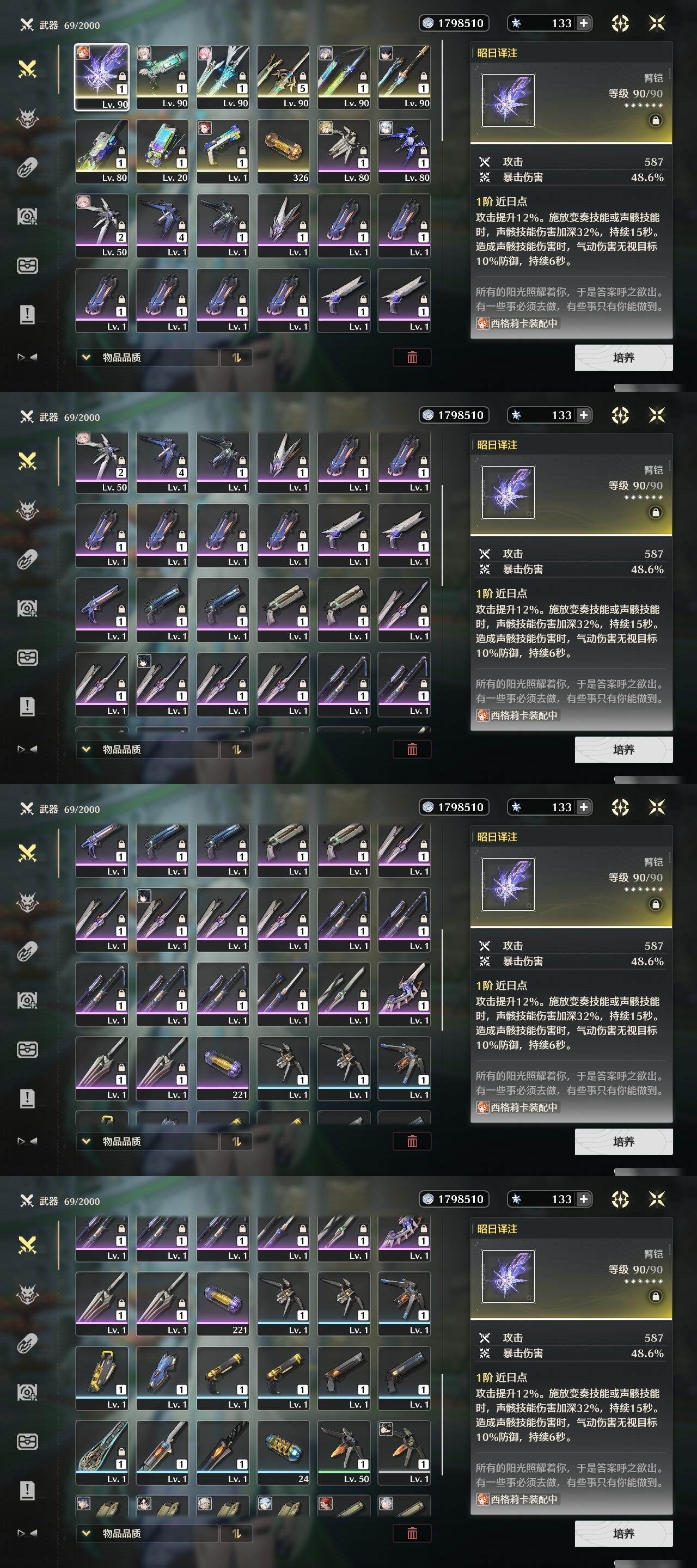697x1568 pixels.
Task: Open the 物品品质 sort dropdown under Lv. 90 weapons
Action: (146, 357)
